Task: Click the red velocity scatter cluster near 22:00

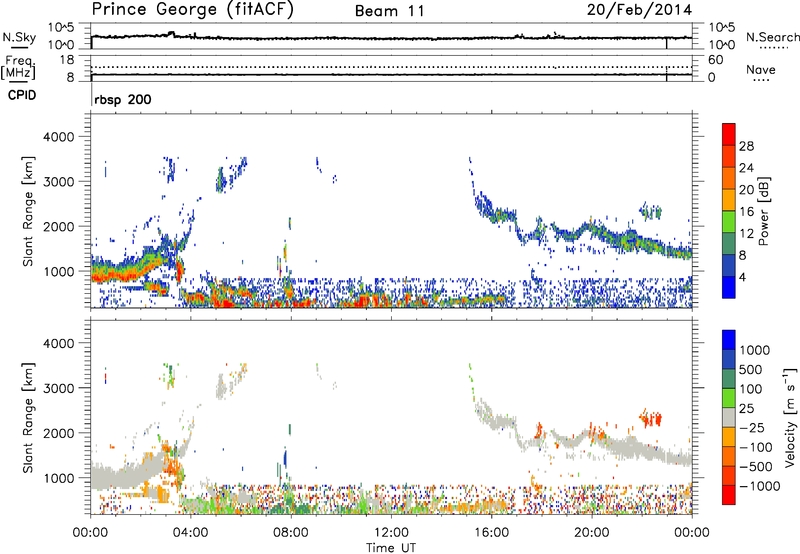Action: [651, 419]
